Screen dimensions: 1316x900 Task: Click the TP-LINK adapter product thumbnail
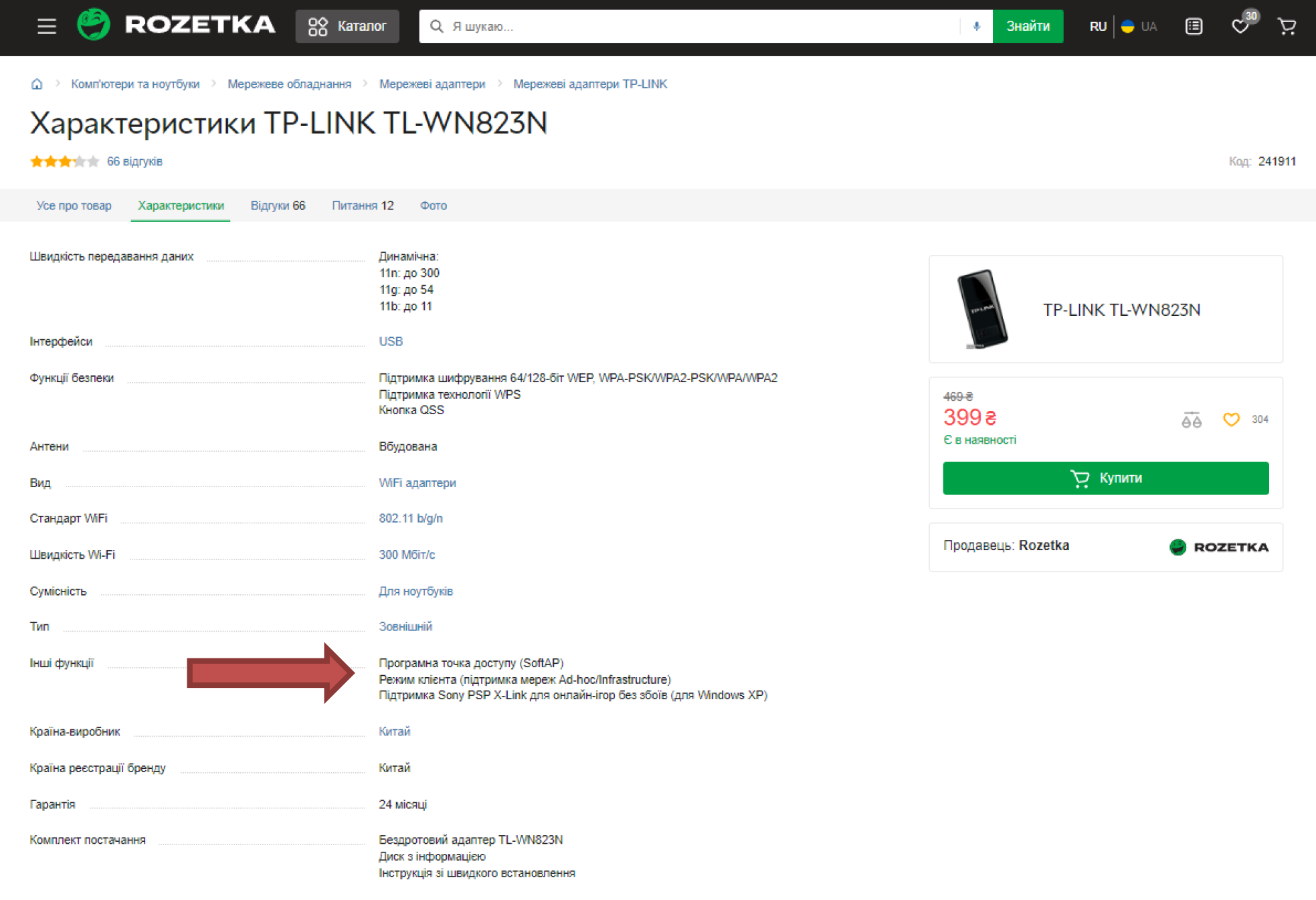(982, 309)
